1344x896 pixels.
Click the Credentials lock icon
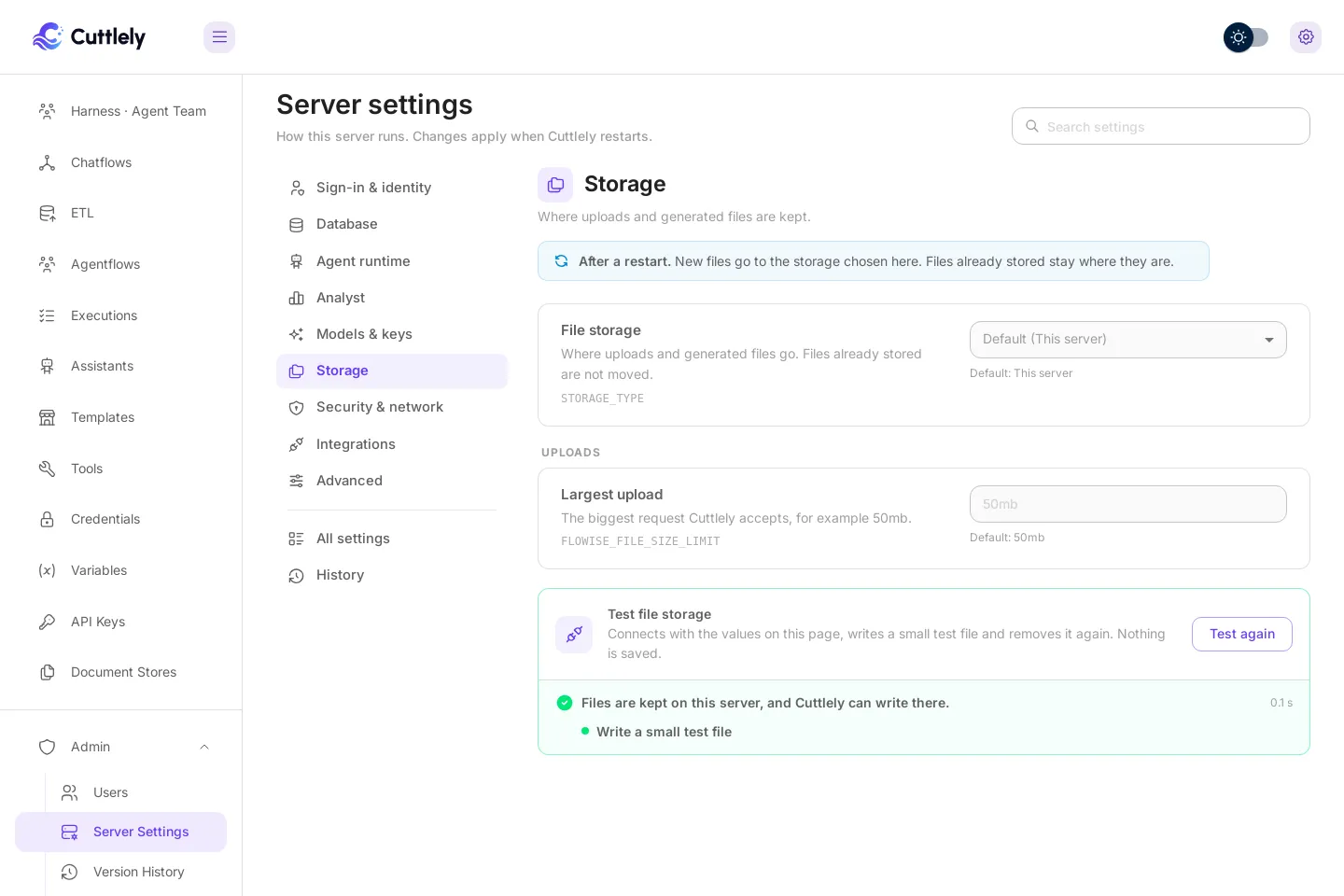click(x=47, y=519)
